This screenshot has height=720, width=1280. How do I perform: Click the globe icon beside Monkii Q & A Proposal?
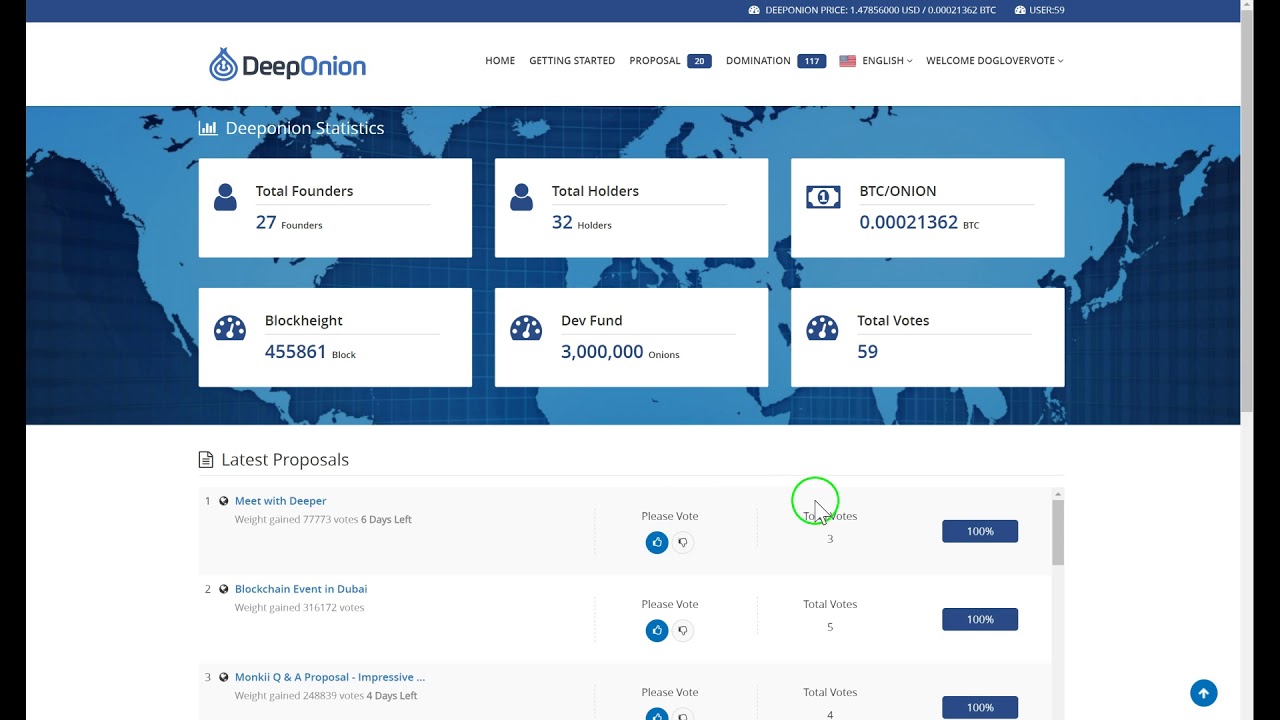224,677
